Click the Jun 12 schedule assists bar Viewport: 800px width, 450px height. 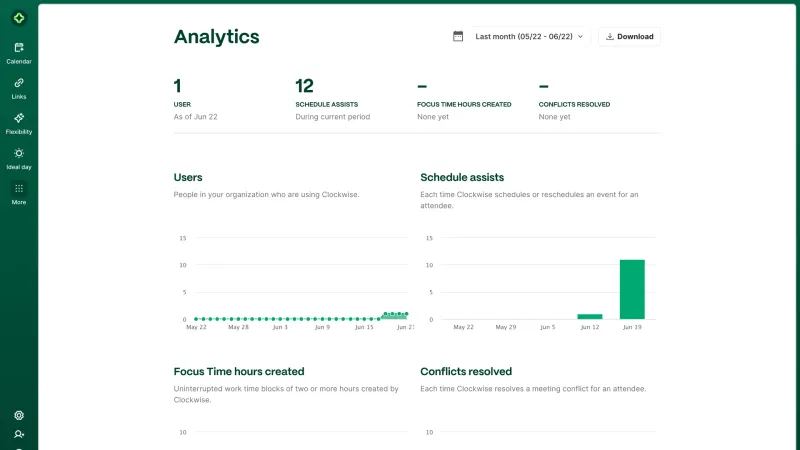[x=590, y=316]
